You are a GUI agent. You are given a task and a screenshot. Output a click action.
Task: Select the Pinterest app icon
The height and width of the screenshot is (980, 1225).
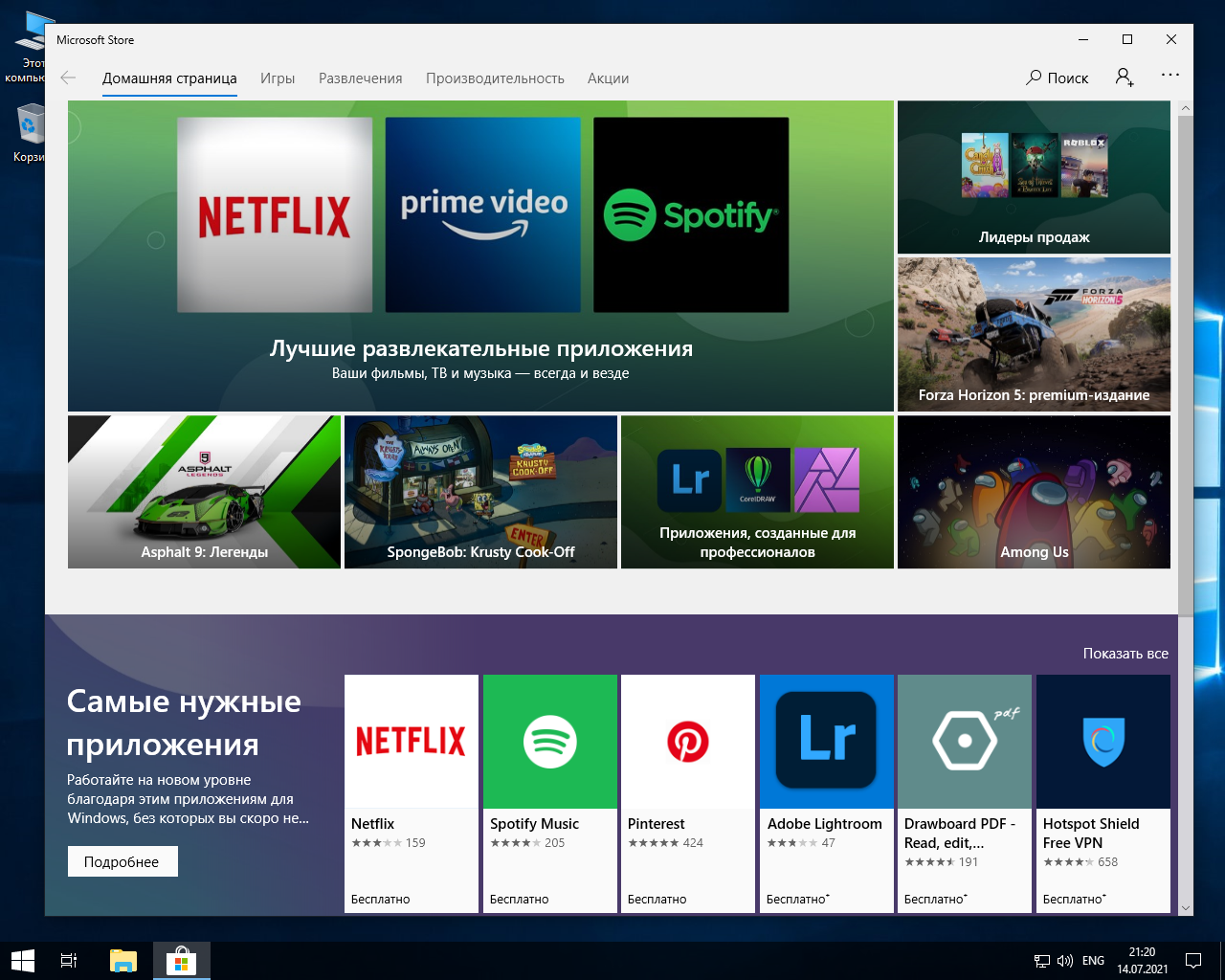(687, 742)
